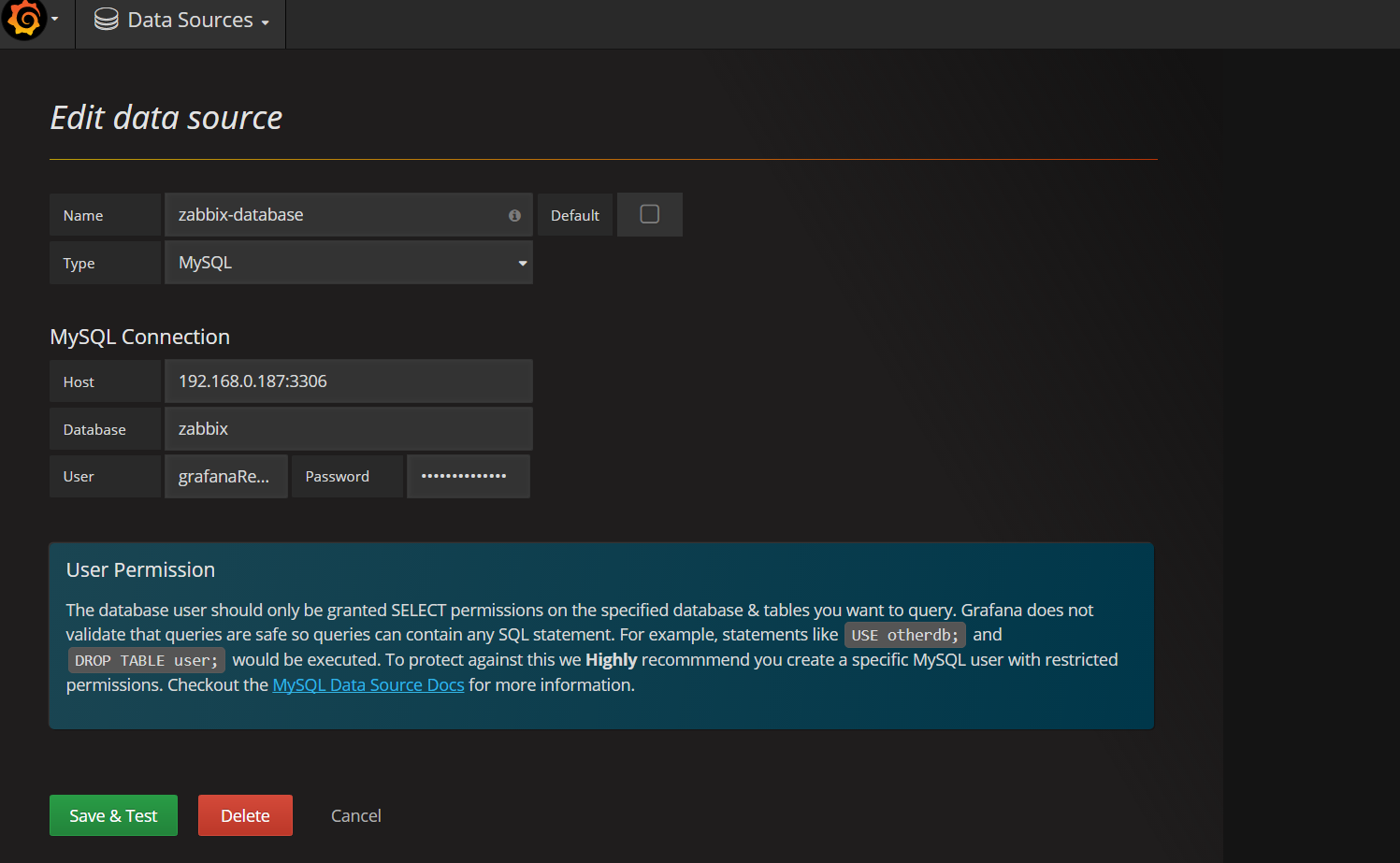Click the Save & Test button
Viewport: 1400px width, 863px height.
(x=112, y=814)
